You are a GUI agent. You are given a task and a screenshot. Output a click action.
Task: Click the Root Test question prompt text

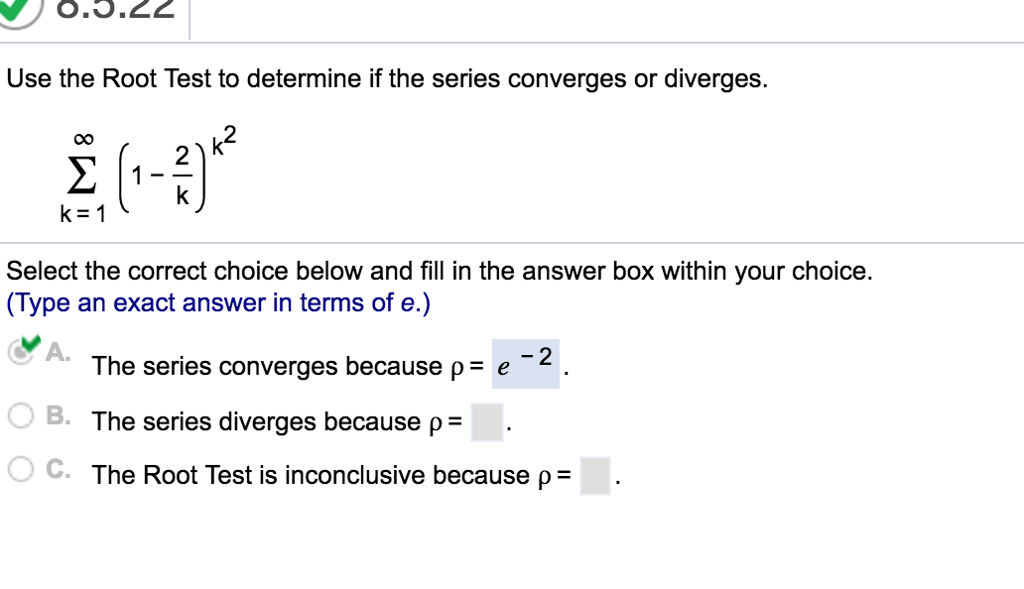(385, 78)
